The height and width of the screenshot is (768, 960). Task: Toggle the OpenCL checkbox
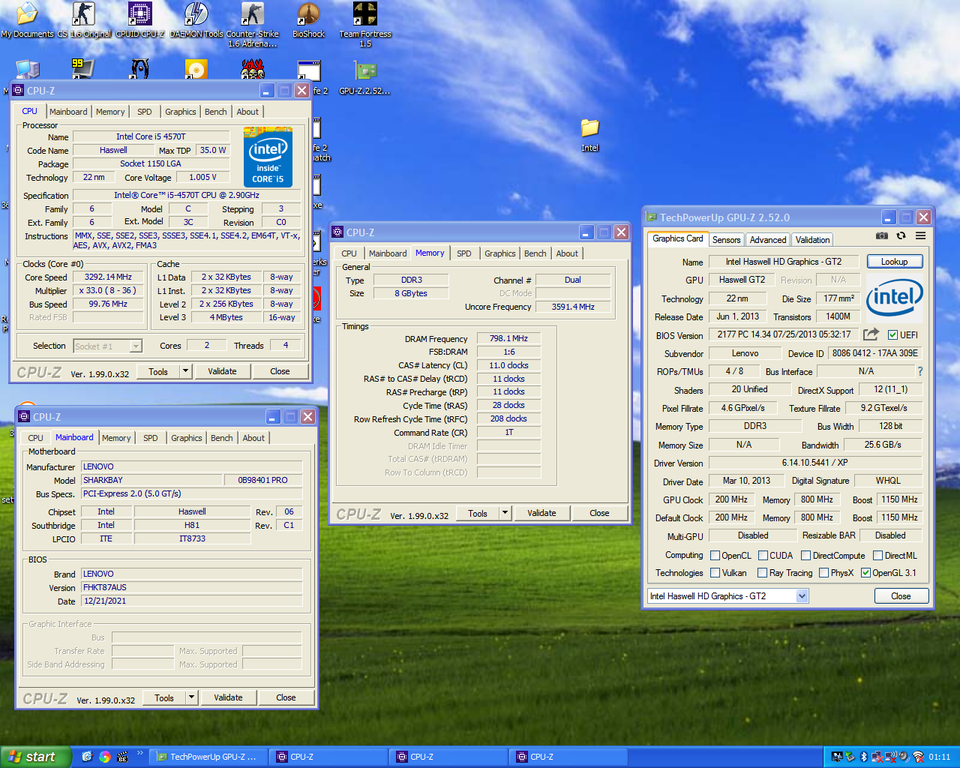coord(714,555)
